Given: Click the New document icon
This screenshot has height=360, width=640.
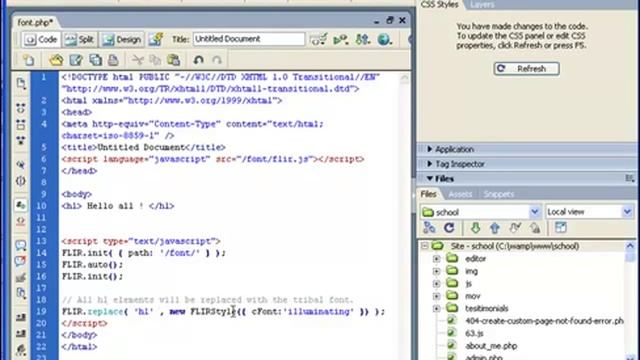Looking at the screenshot, I should coord(29,60).
